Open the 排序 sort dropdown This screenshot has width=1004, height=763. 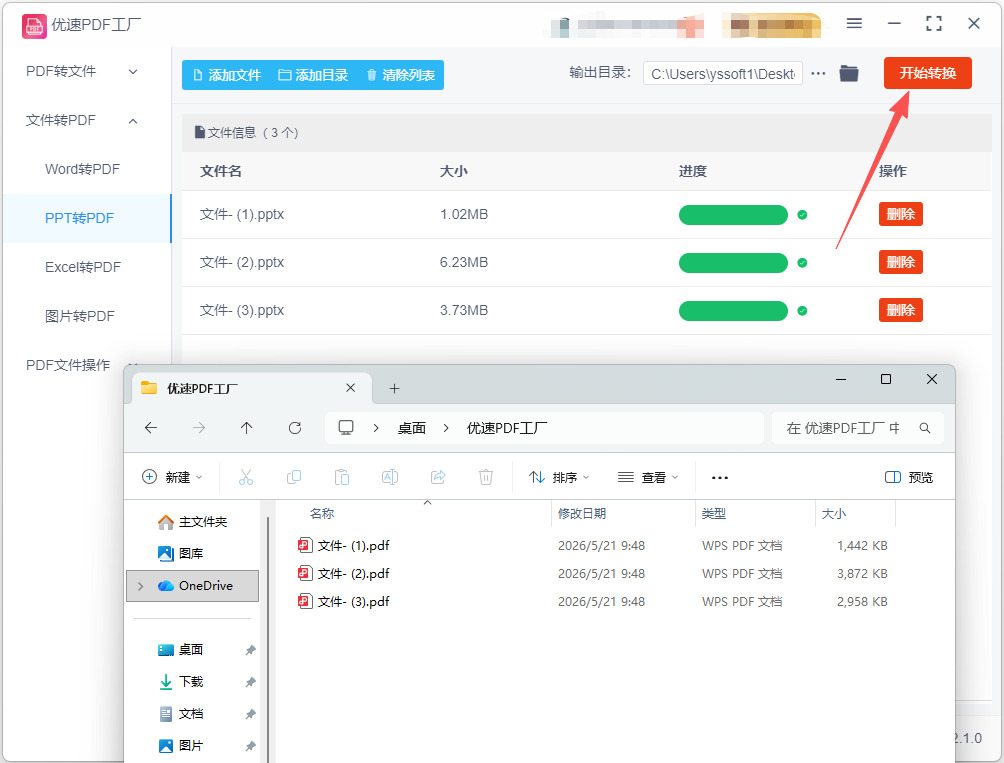tap(559, 478)
